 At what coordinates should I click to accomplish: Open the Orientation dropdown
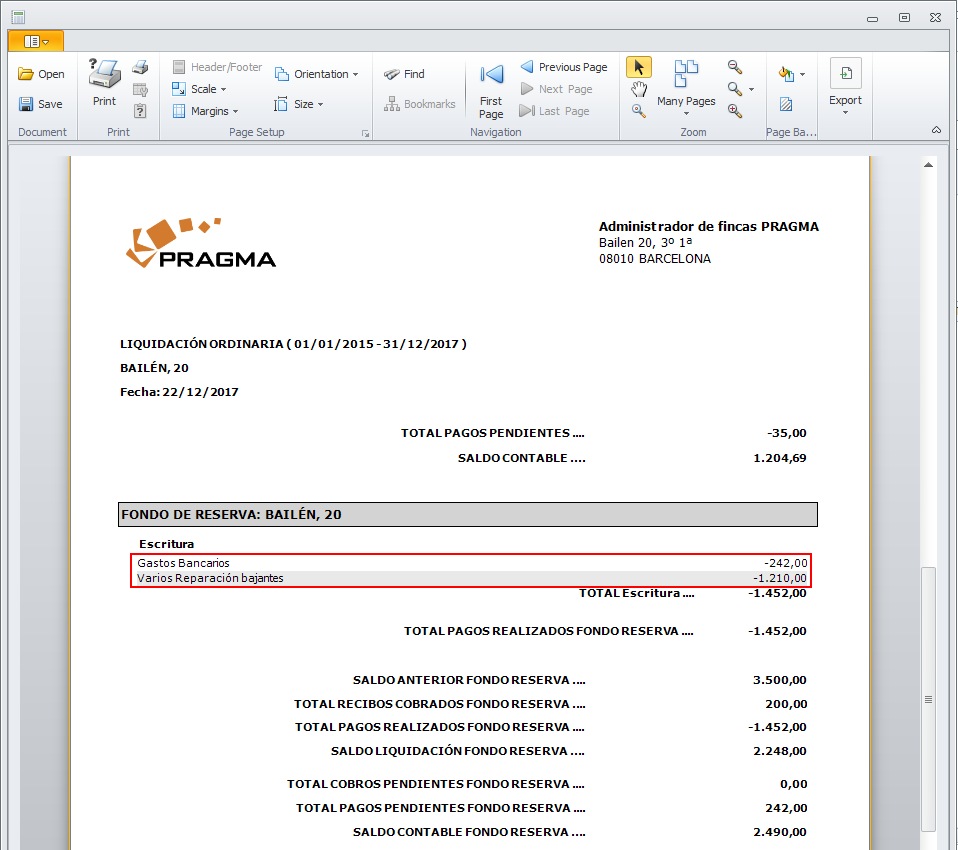[x=316, y=74]
